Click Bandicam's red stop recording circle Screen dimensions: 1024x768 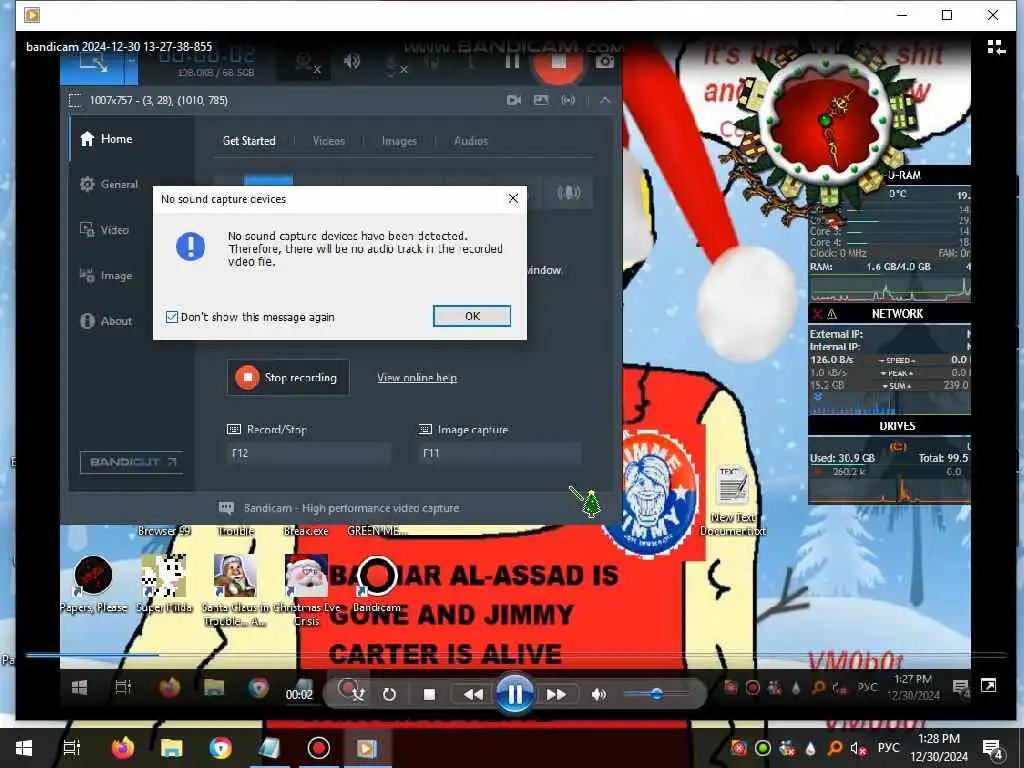pos(558,63)
